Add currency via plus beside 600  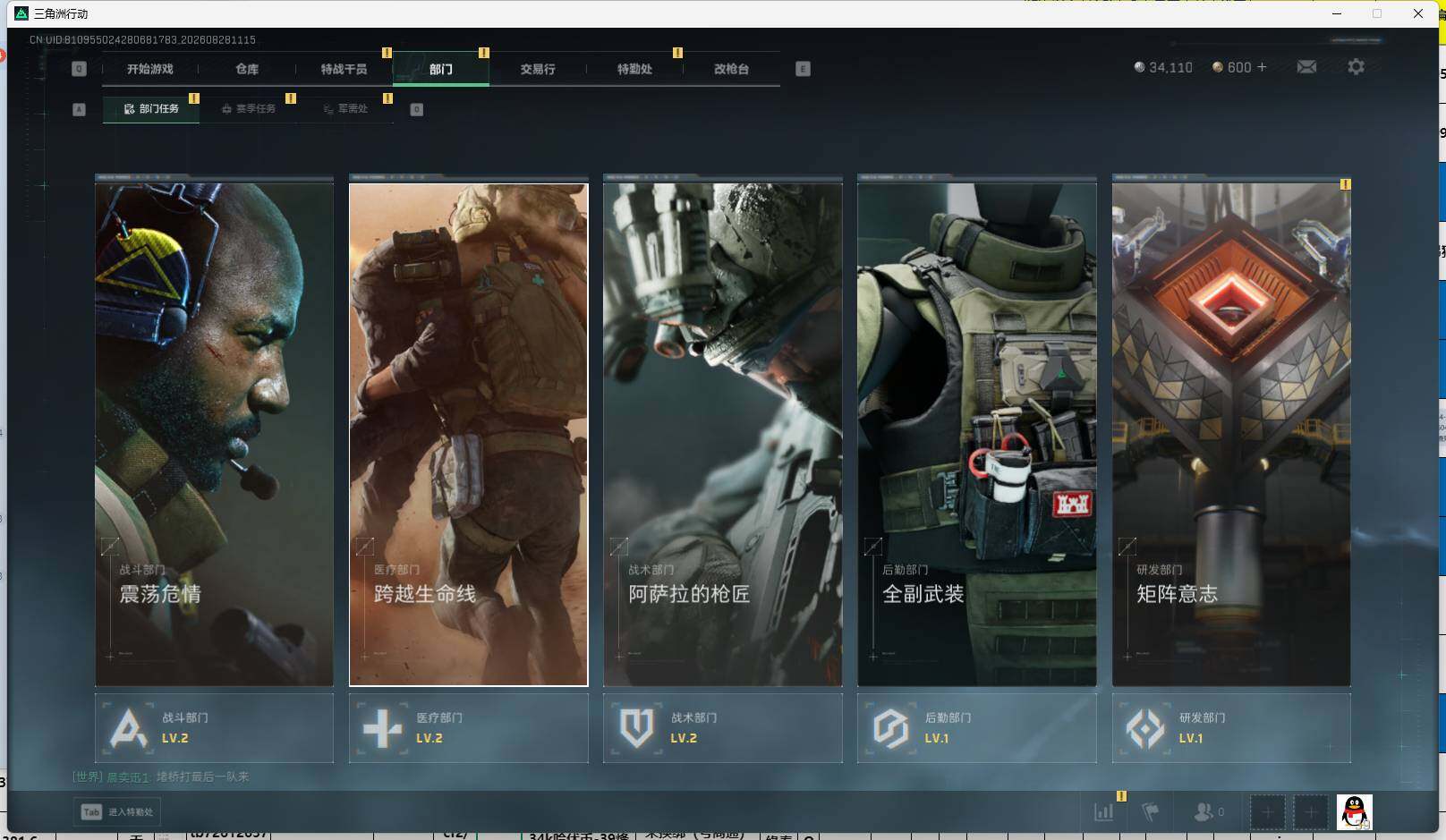(x=1262, y=67)
